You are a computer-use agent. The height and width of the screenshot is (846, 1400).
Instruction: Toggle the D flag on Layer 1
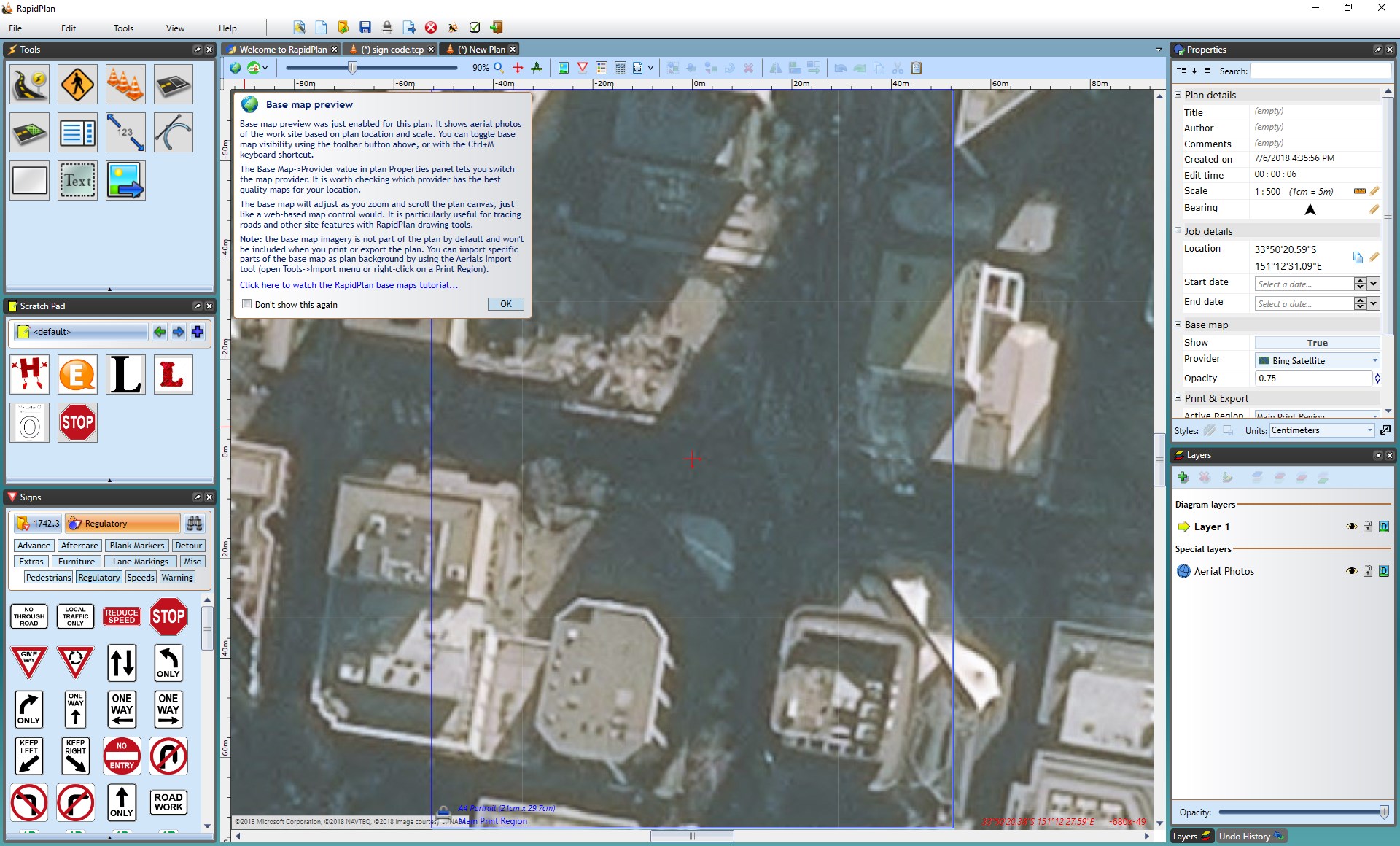[1384, 527]
